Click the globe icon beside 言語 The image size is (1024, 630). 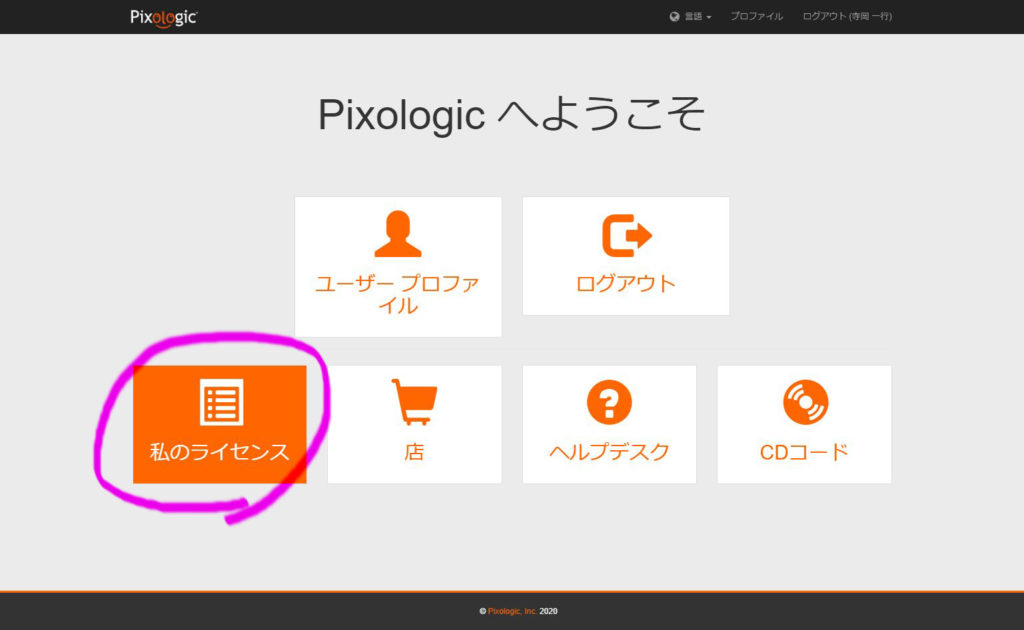point(675,16)
